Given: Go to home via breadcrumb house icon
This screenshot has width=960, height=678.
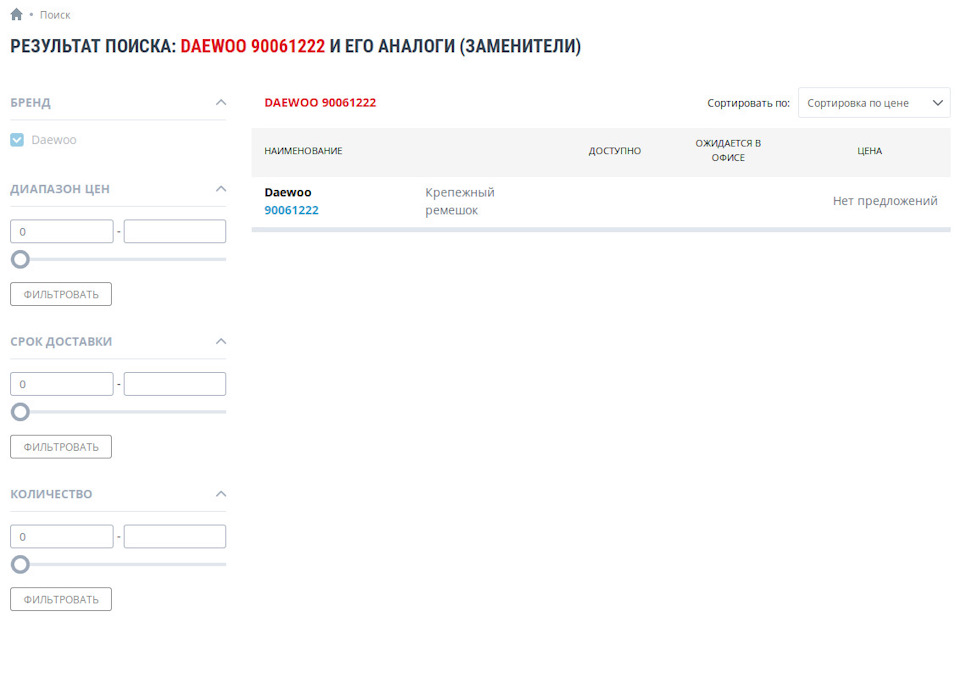Looking at the screenshot, I should point(17,14).
